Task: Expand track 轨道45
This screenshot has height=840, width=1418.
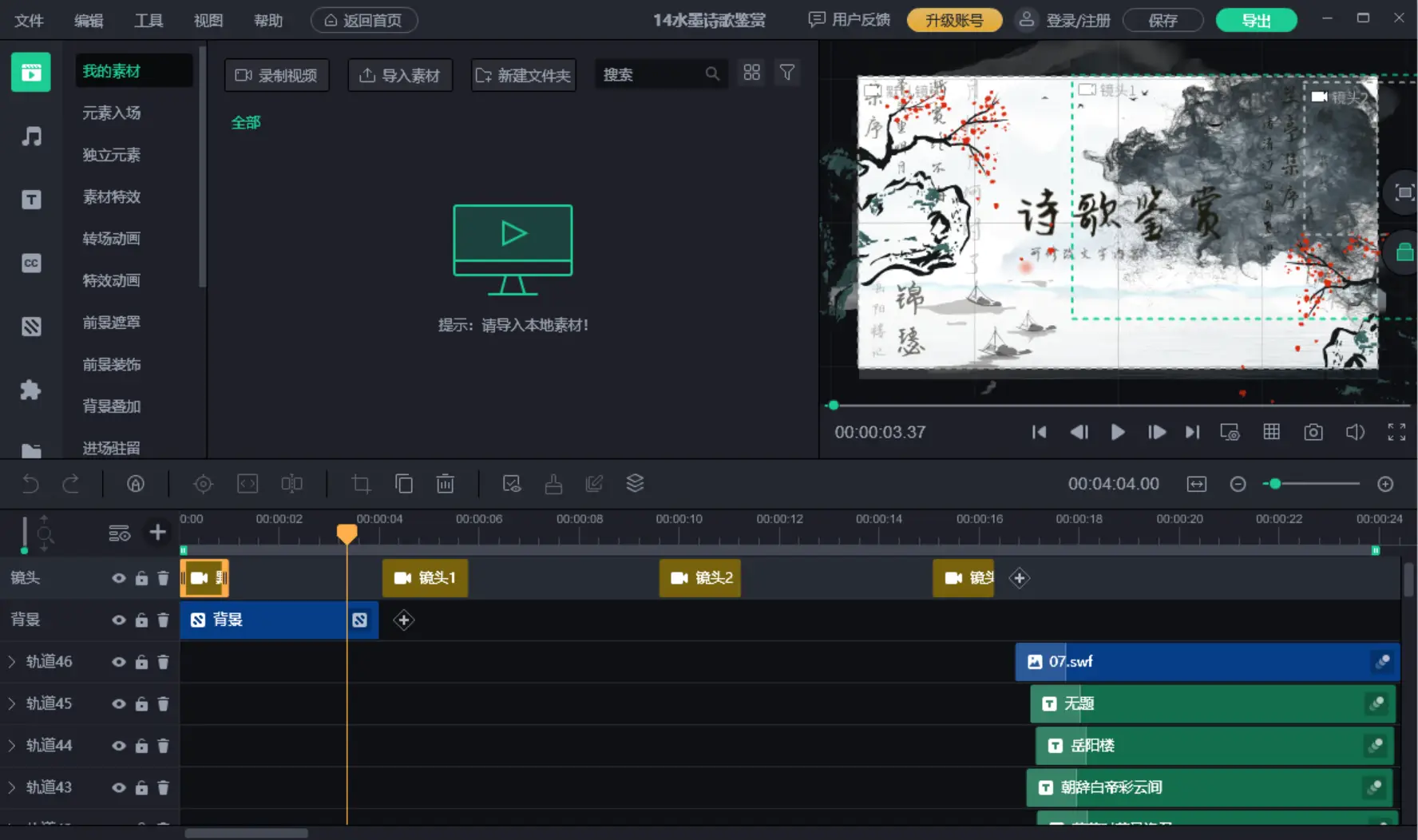Action: pos(12,703)
